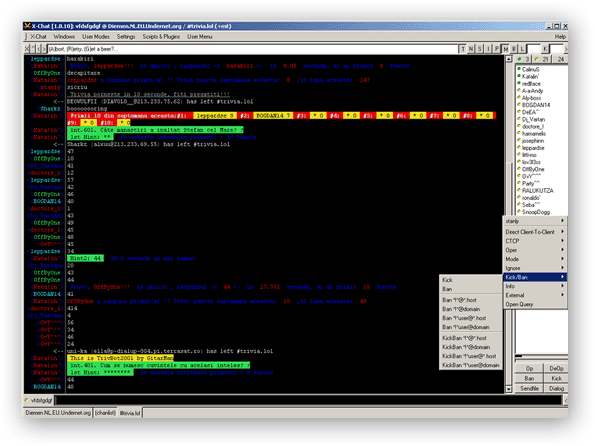This screenshot has width=595, height=446.
Task: Expand the CTCP submenu
Action: click(535, 241)
